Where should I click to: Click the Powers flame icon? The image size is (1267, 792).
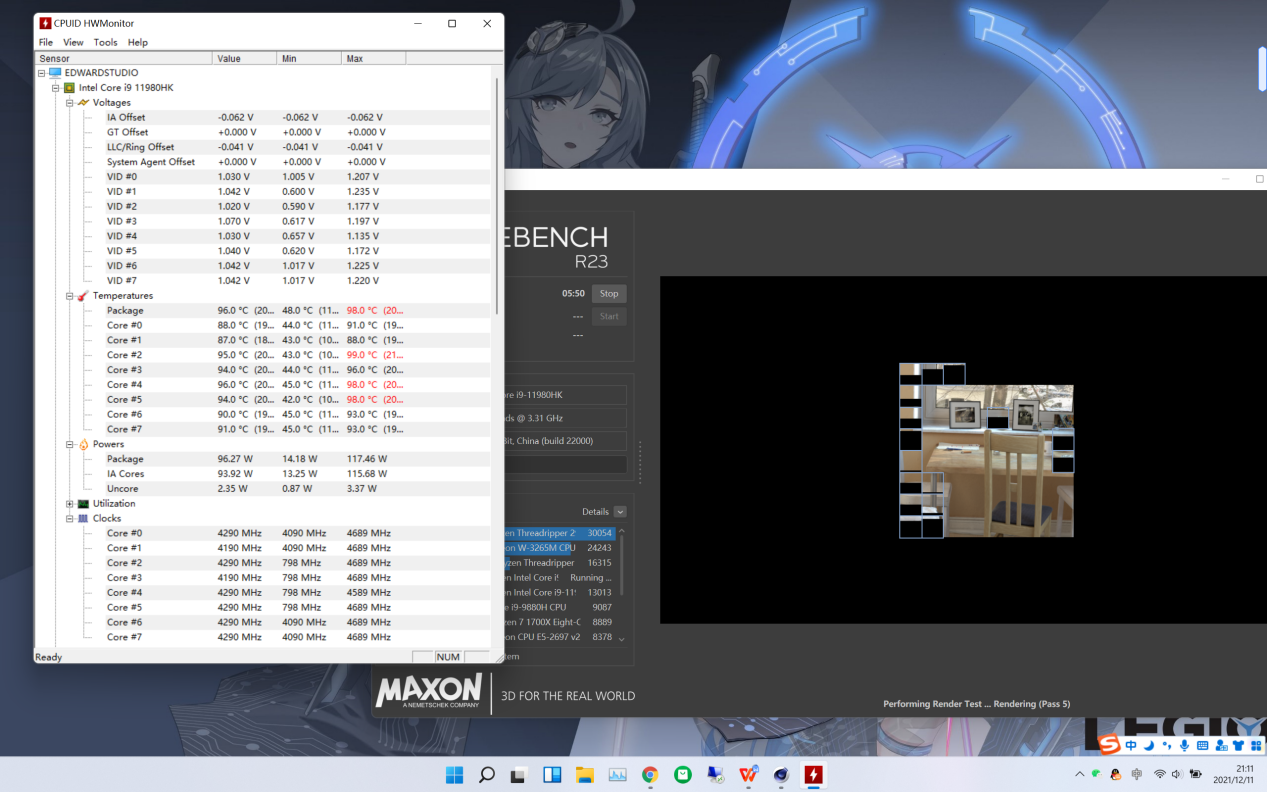coord(83,444)
